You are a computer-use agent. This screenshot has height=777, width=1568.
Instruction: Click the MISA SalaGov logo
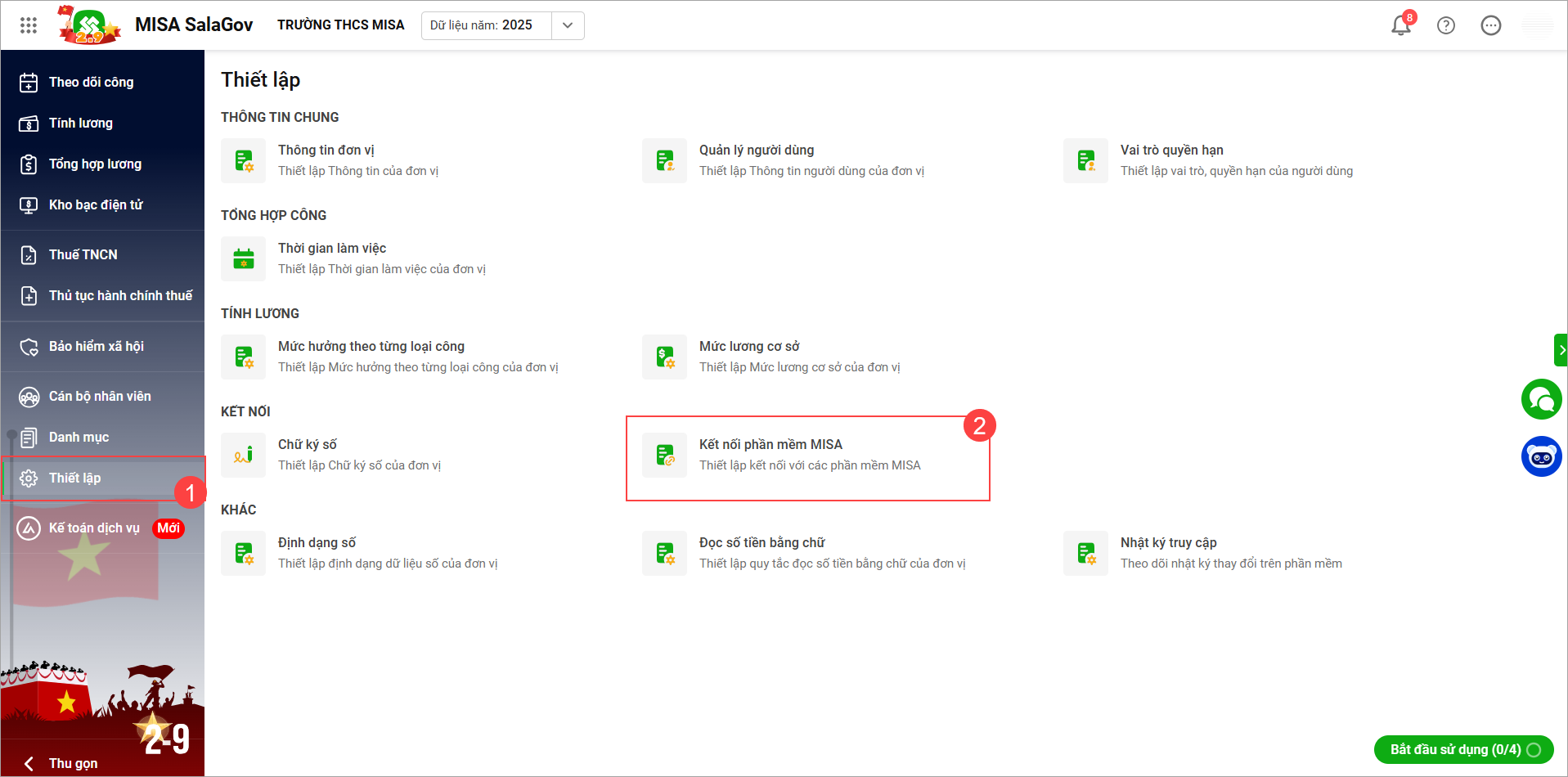(89, 25)
